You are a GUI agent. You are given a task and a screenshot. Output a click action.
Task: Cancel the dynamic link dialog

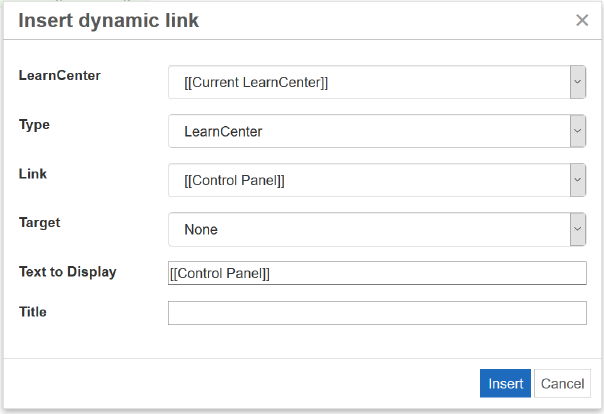(x=562, y=384)
